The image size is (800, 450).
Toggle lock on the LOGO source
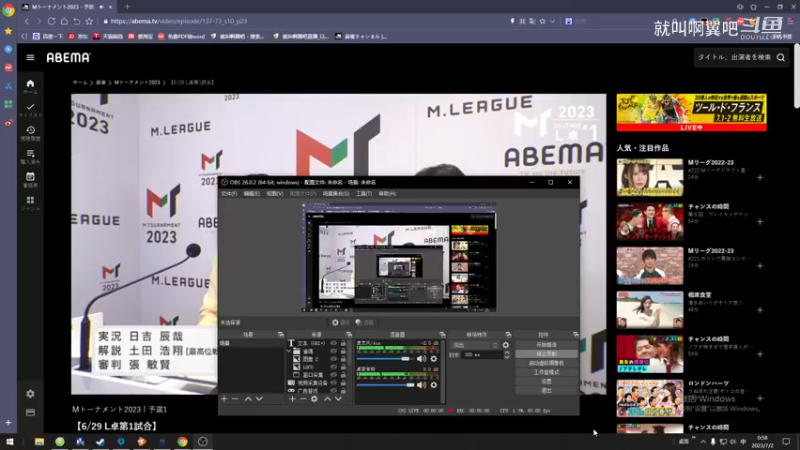tap(343, 367)
